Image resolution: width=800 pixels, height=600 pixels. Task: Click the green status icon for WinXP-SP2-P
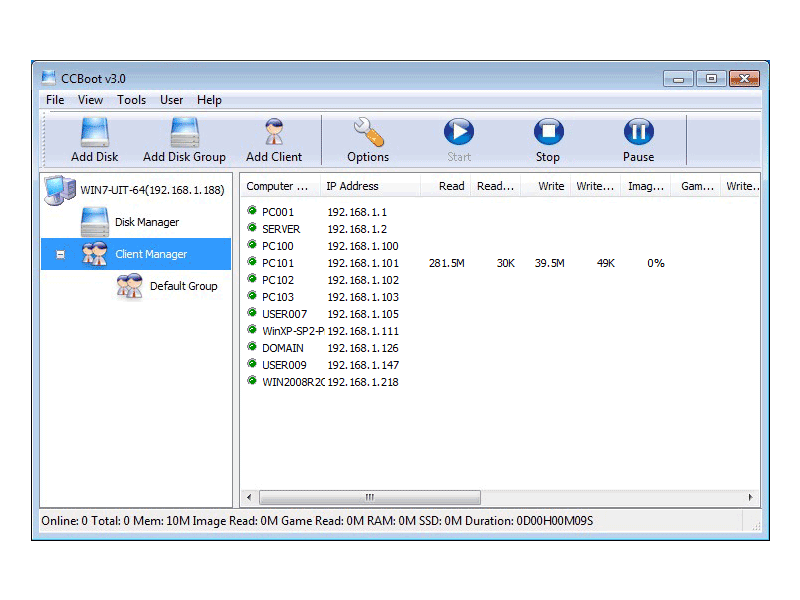coord(252,330)
